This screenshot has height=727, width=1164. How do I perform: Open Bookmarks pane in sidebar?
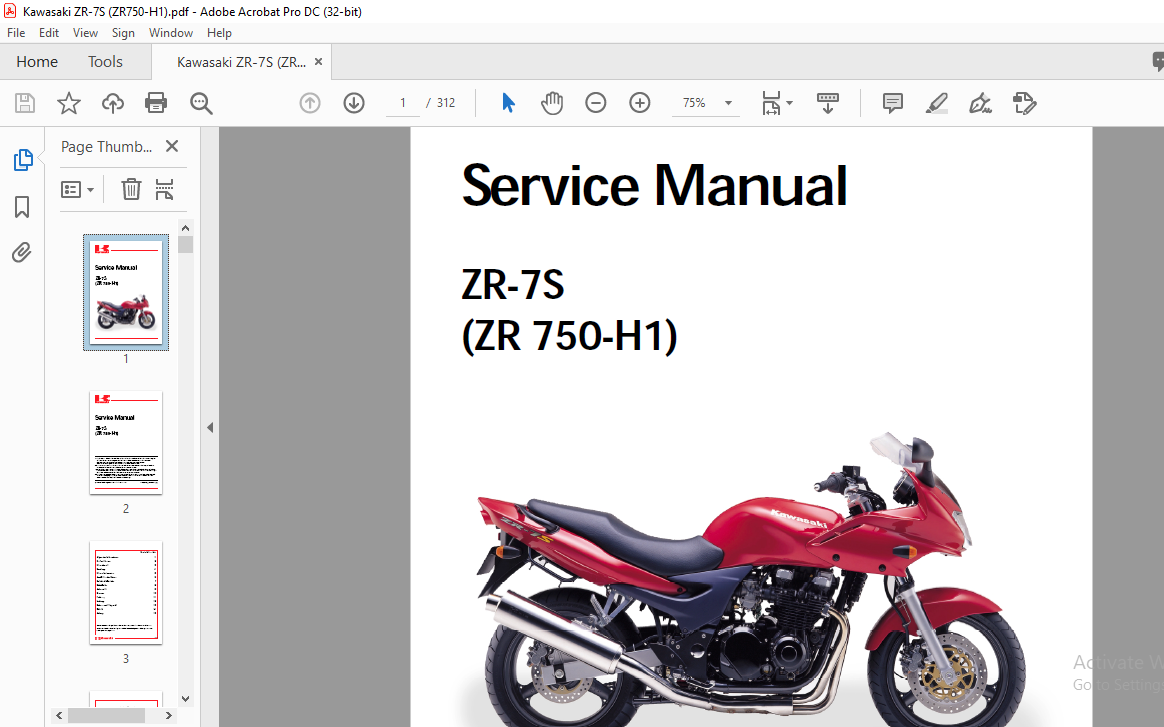(22, 206)
